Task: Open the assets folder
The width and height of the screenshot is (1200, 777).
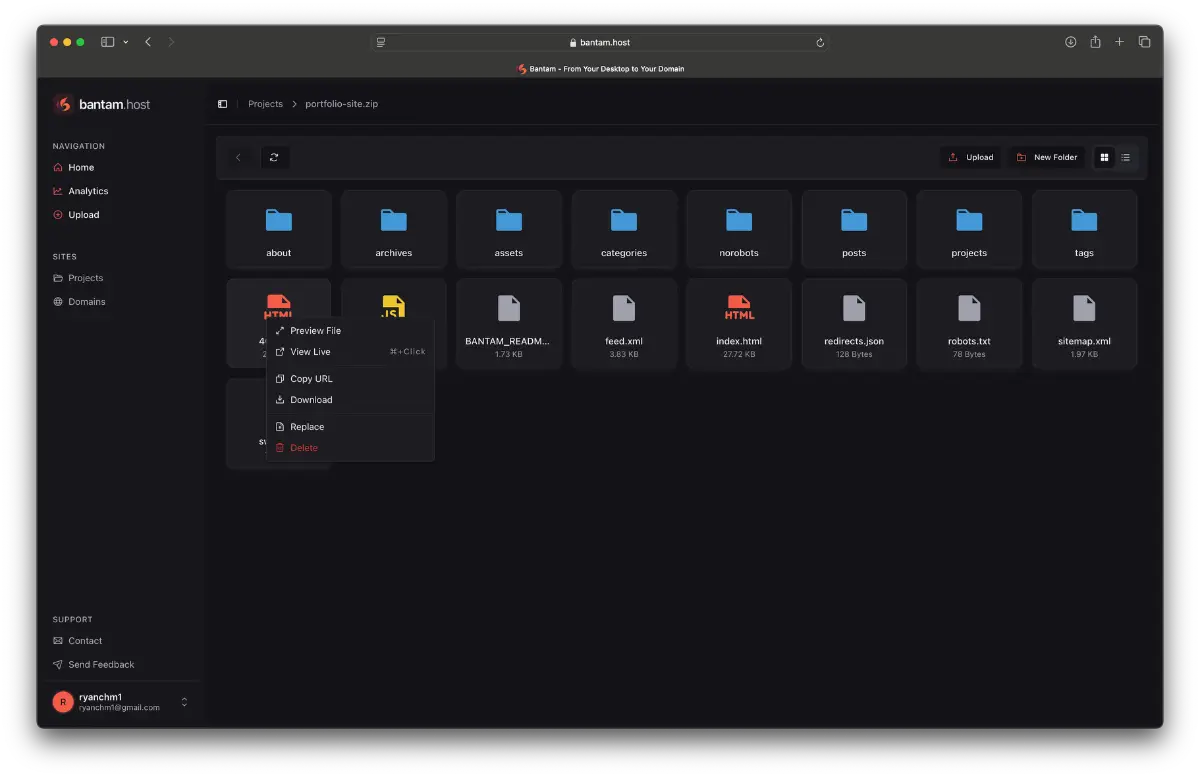Action: [509, 230]
